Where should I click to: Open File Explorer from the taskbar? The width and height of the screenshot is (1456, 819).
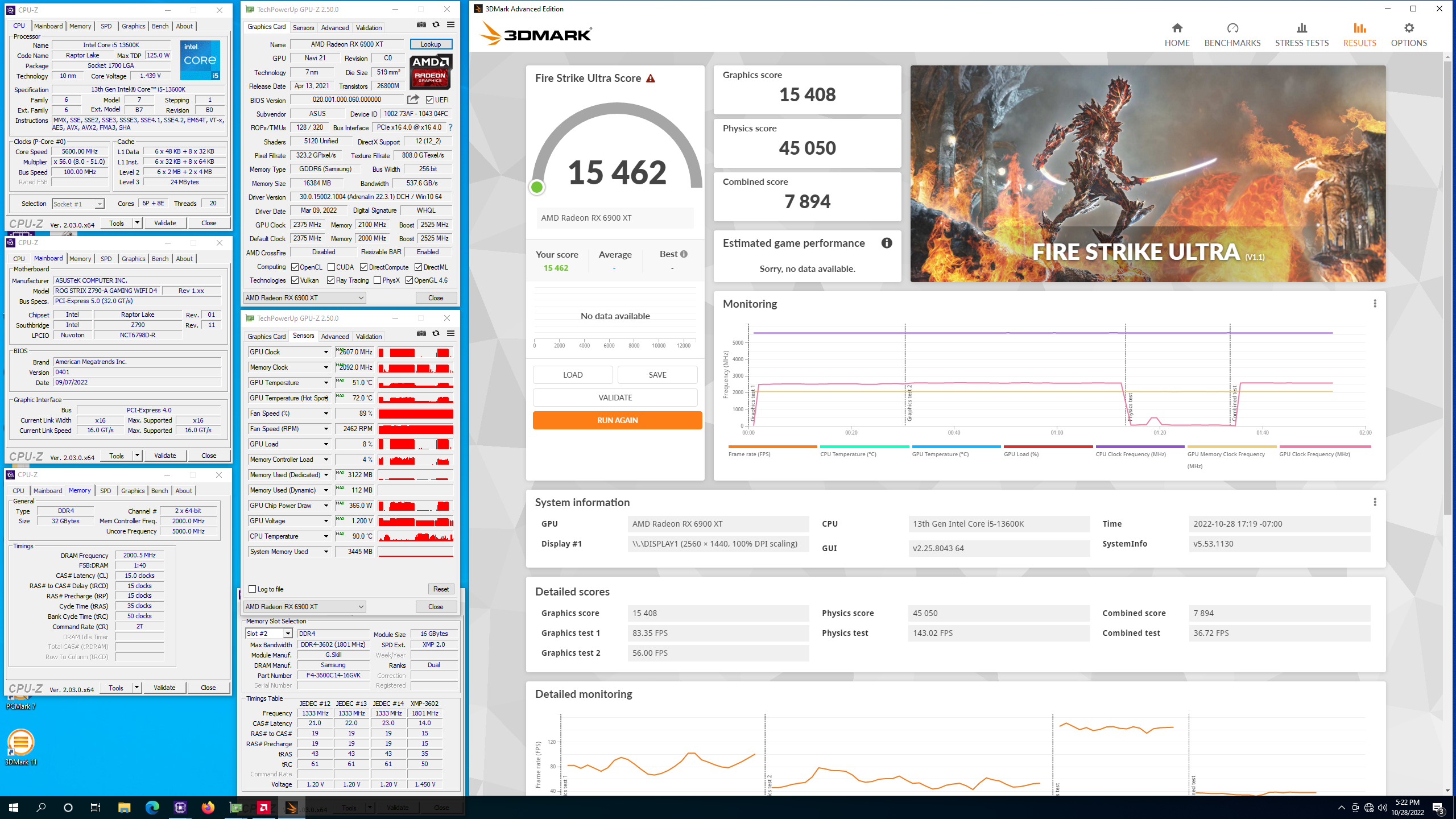124,808
